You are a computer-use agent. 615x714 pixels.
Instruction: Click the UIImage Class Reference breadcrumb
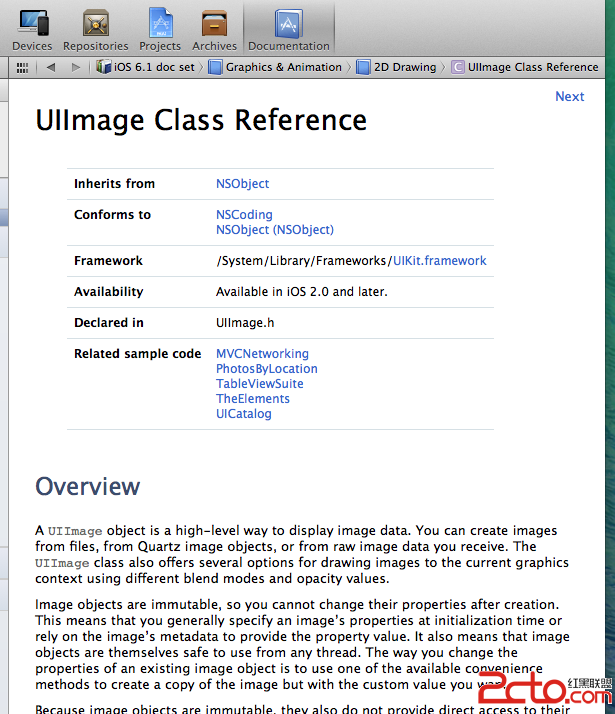525,67
